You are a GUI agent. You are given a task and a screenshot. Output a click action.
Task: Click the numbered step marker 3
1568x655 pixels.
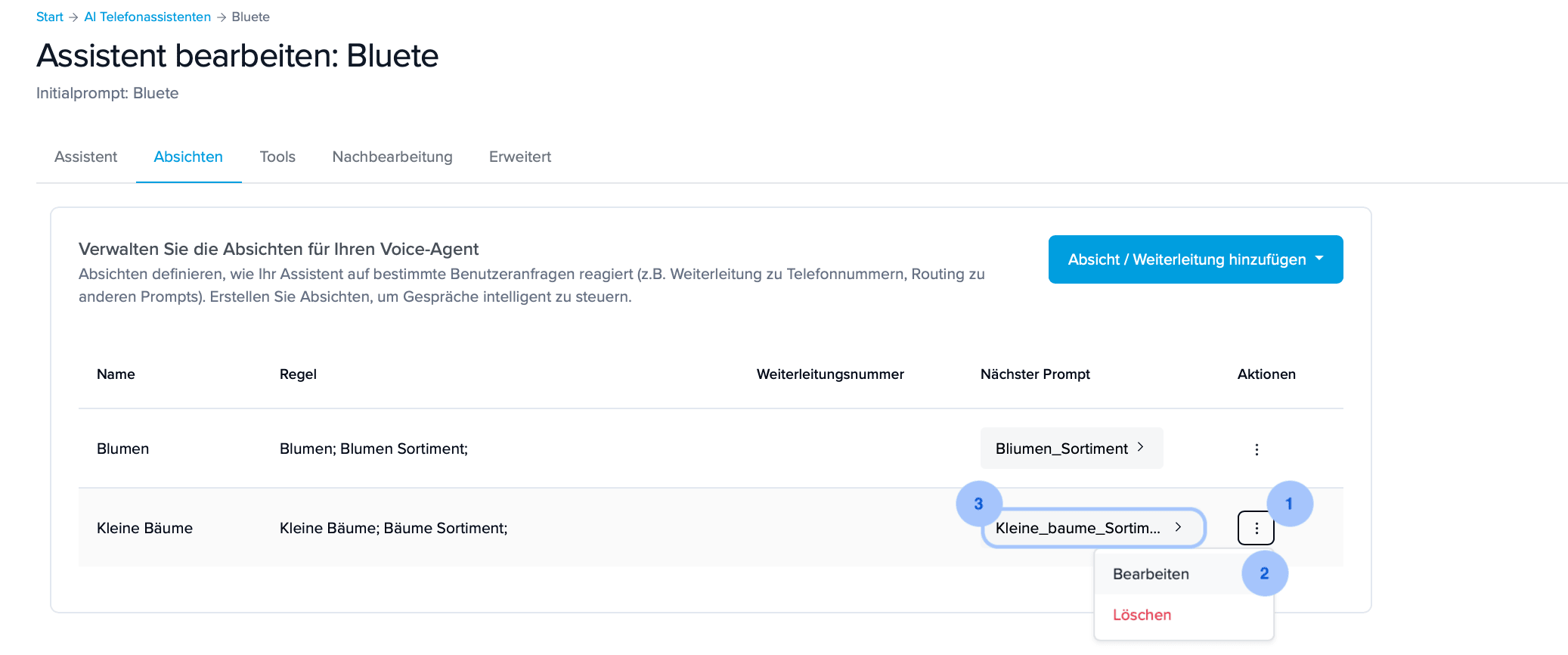pyautogui.click(x=978, y=504)
